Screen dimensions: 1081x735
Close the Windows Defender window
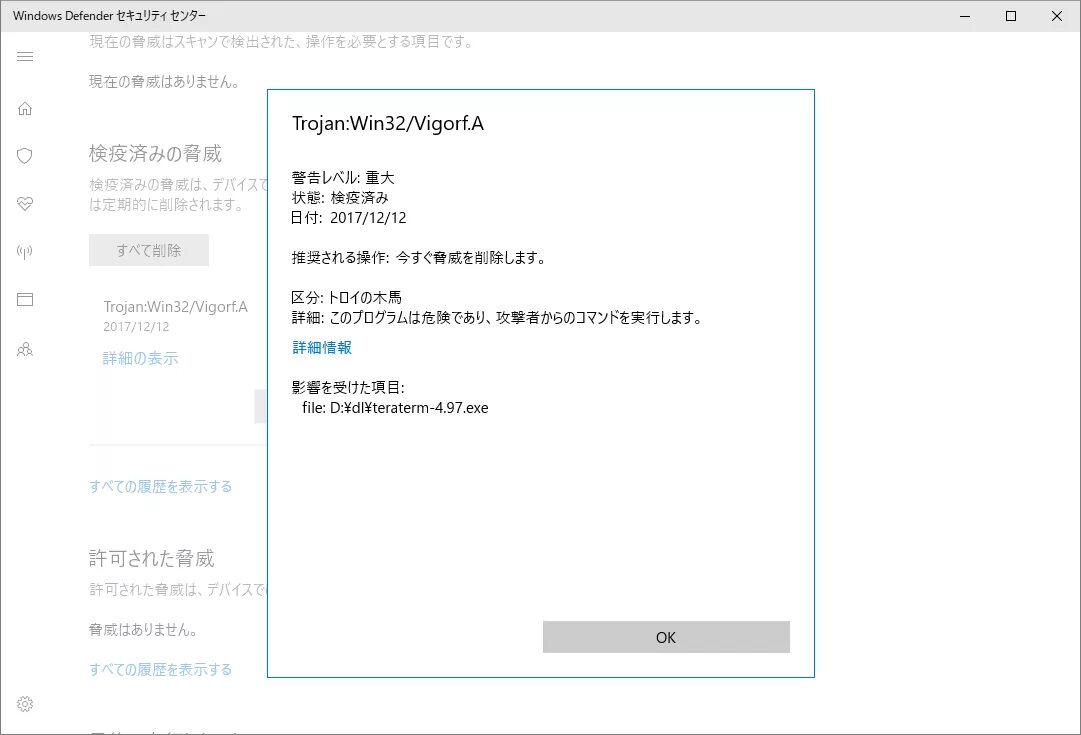tap(1056, 16)
